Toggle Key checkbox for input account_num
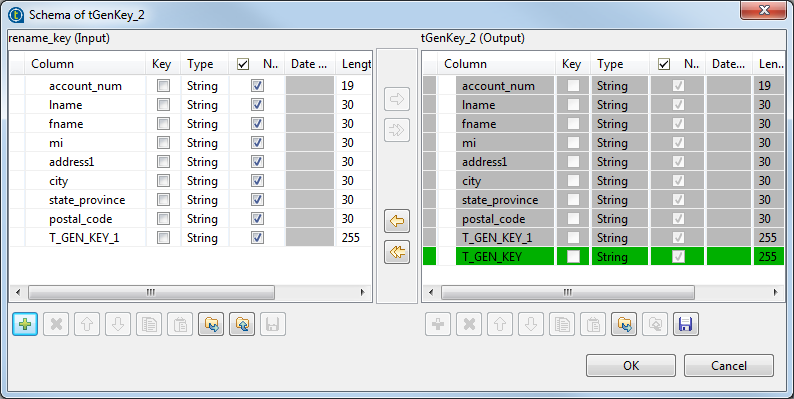The width and height of the screenshot is (794, 399). [163, 86]
